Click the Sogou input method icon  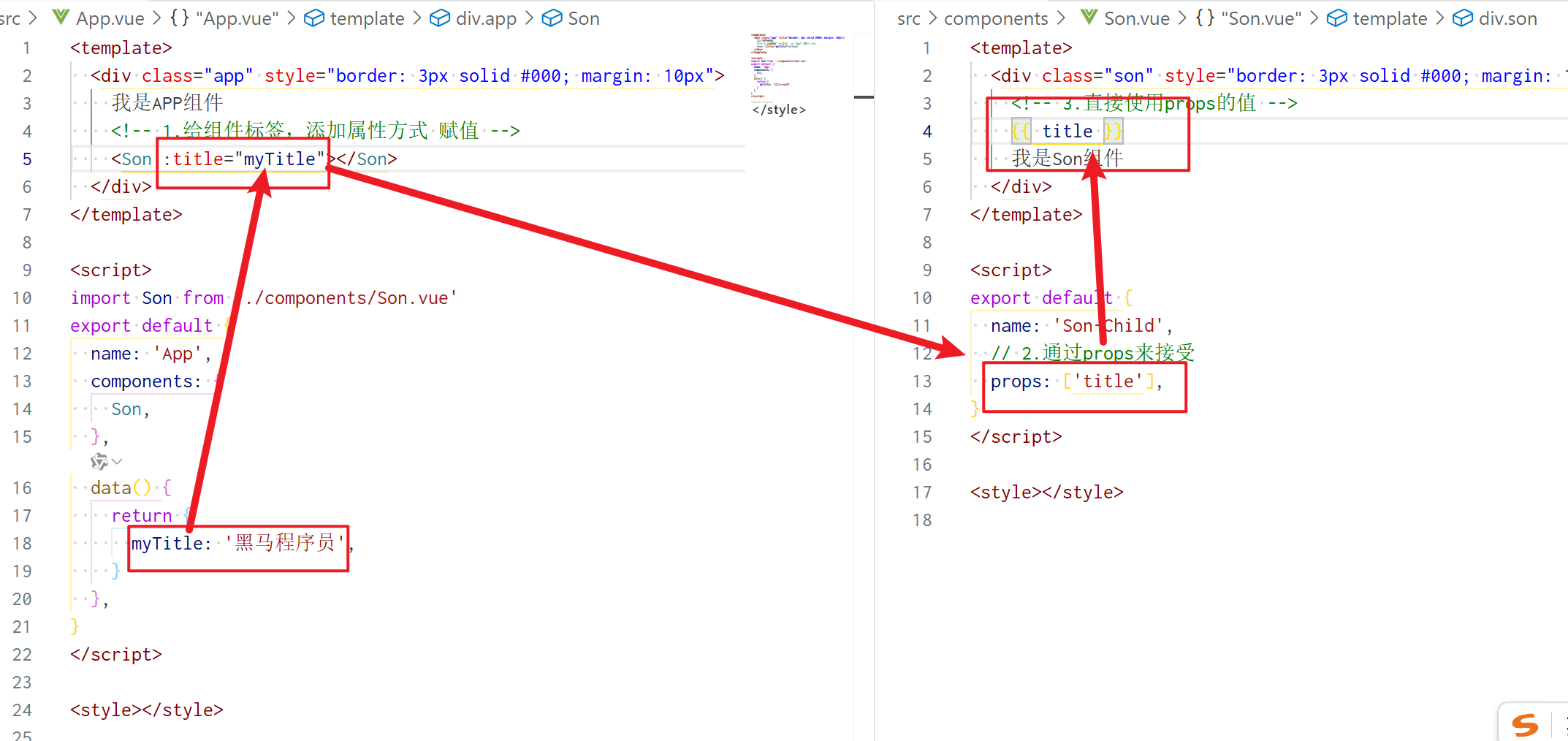tap(1525, 725)
